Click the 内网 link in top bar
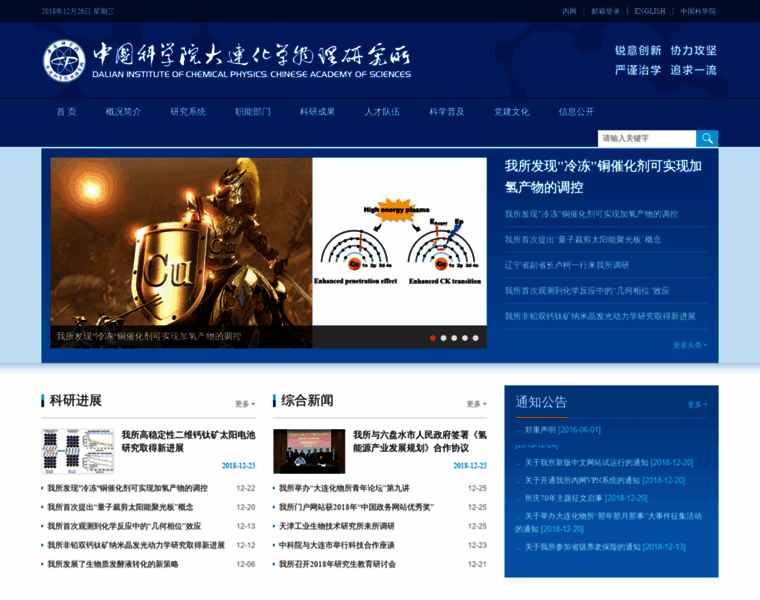 (x=569, y=11)
